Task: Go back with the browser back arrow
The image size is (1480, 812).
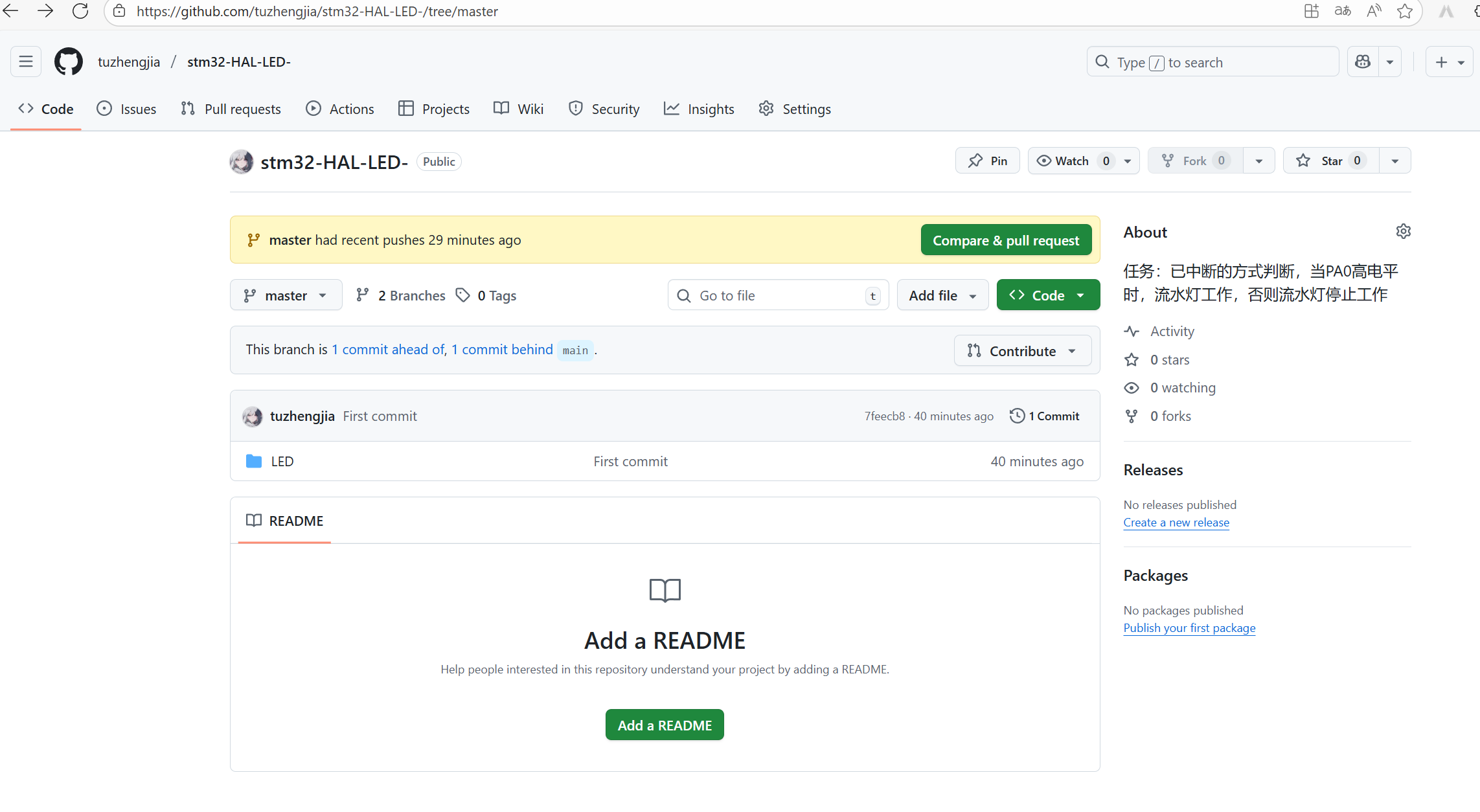Action: (11, 11)
